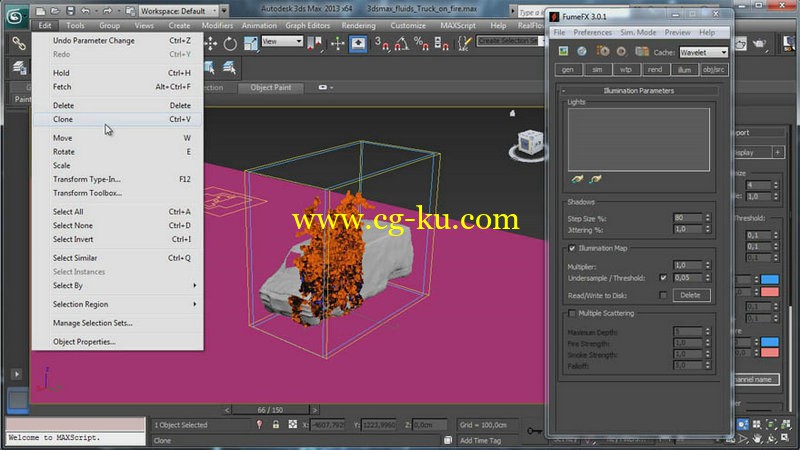Toggle the Illumination Map checkbox

pyautogui.click(x=572, y=248)
